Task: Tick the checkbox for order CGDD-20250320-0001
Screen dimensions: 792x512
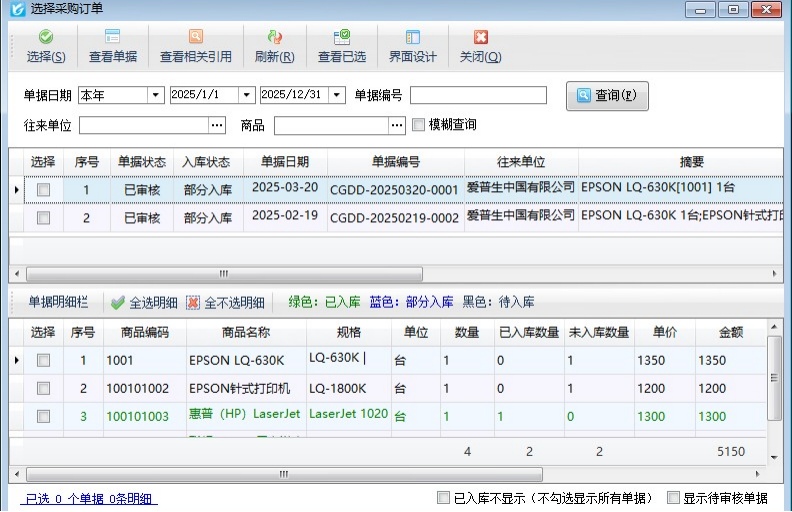Action: click(x=43, y=189)
